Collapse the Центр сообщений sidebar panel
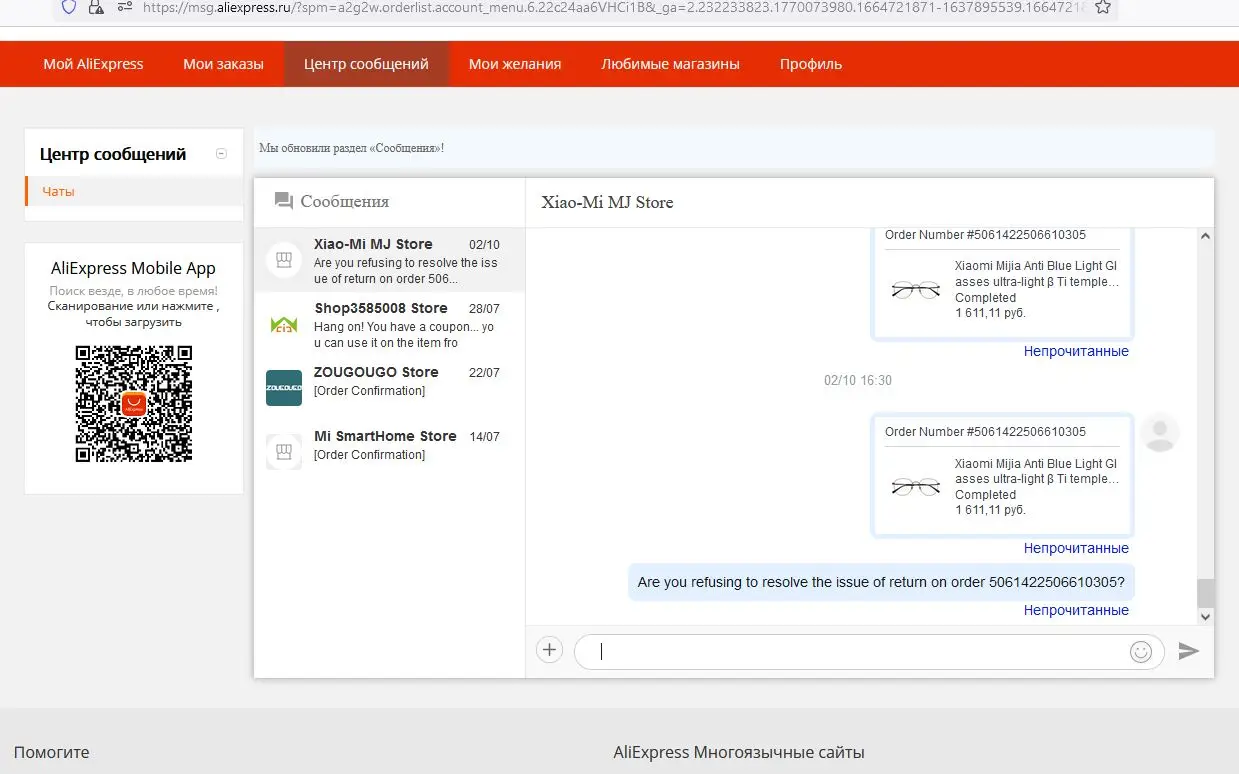The height and width of the screenshot is (774, 1239). 221,154
